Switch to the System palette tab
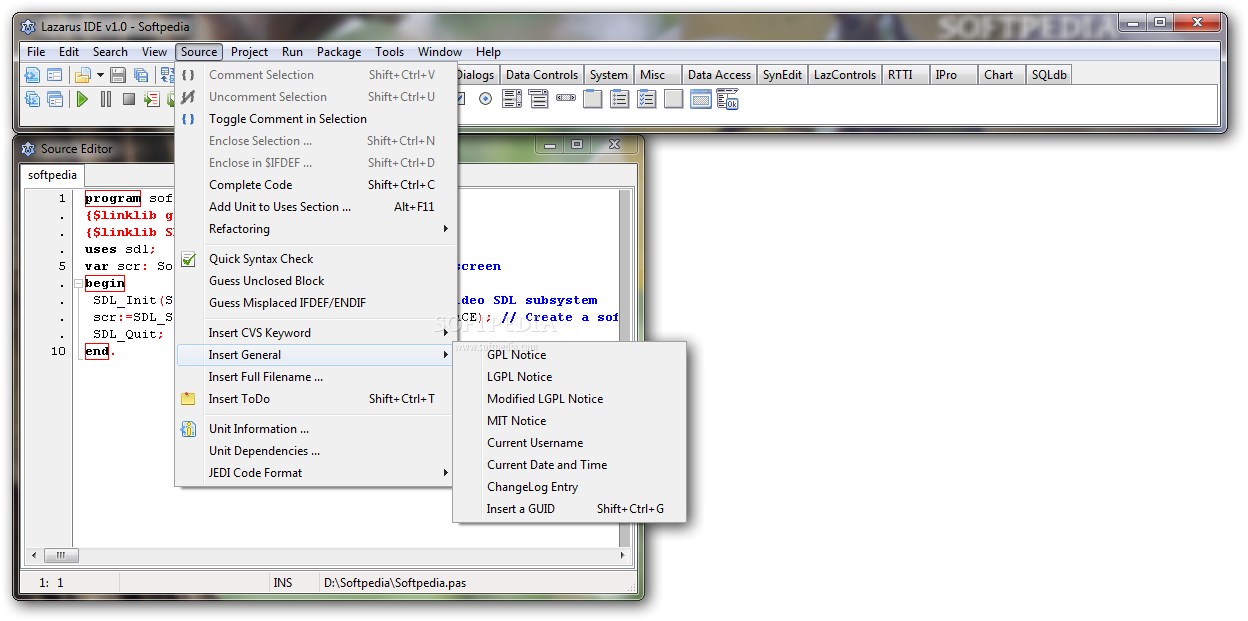1248x621 pixels. [608, 75]
